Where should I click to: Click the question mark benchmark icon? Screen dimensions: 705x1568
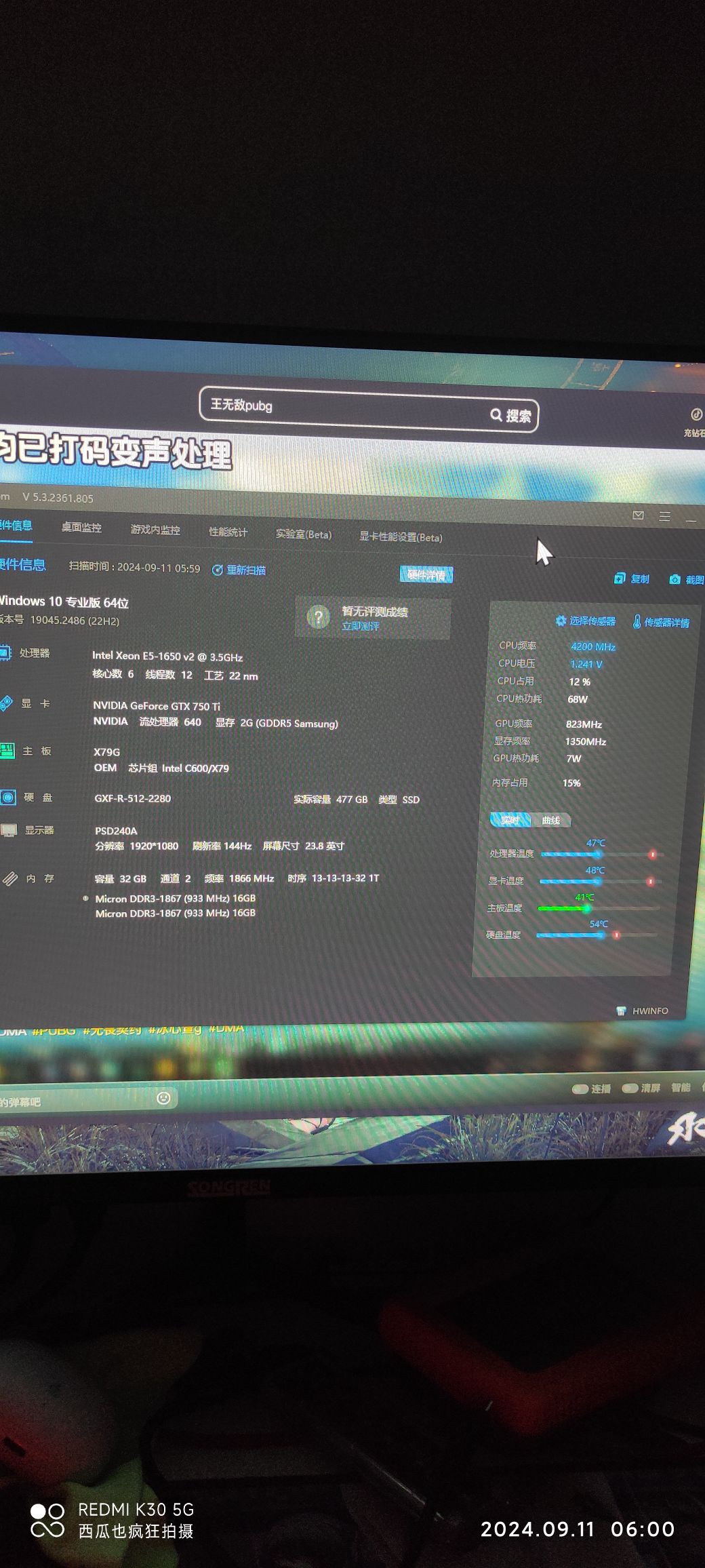point(318,617)
